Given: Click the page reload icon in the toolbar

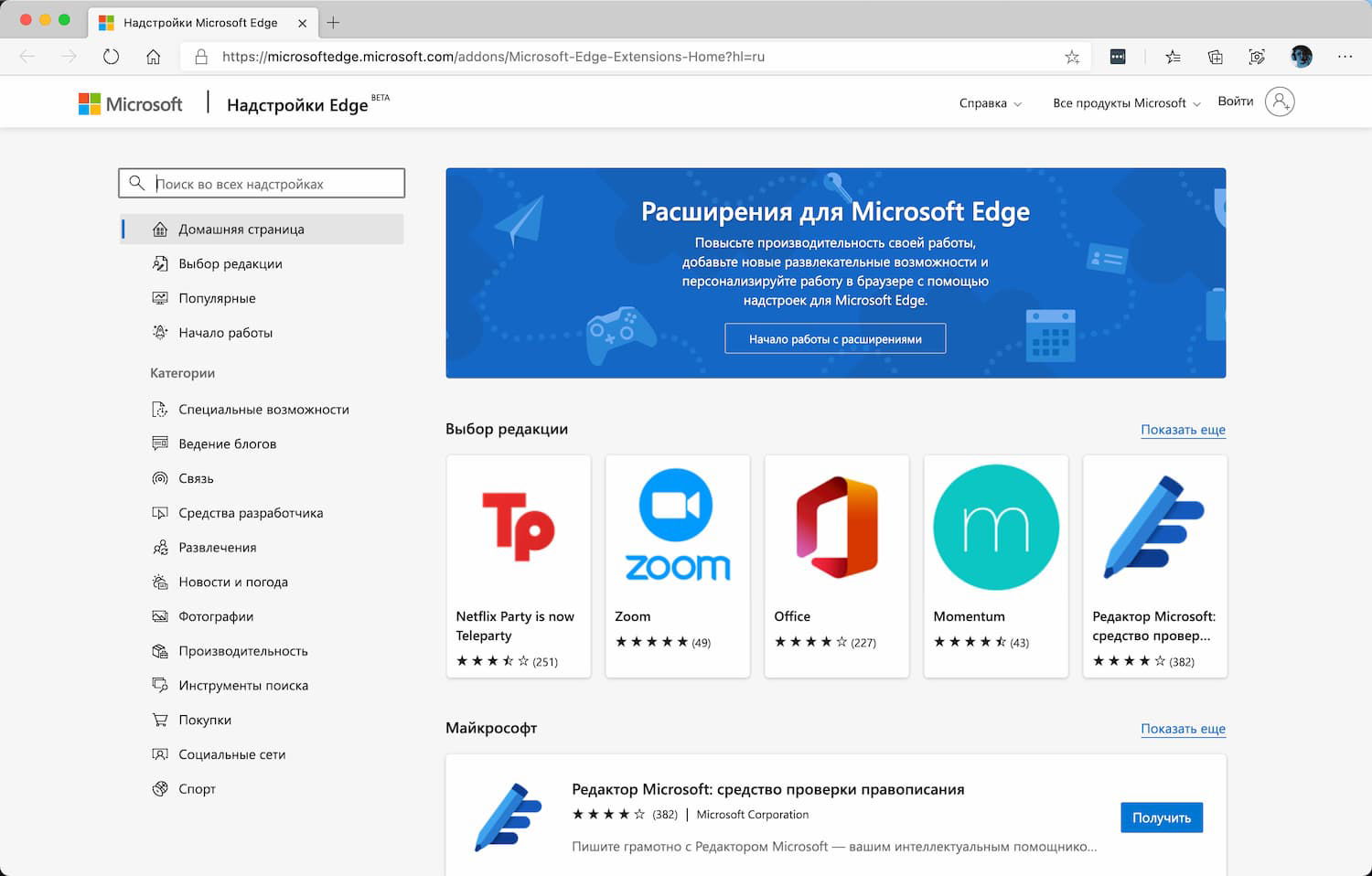Looking at the screenshot, I should 111,56.
